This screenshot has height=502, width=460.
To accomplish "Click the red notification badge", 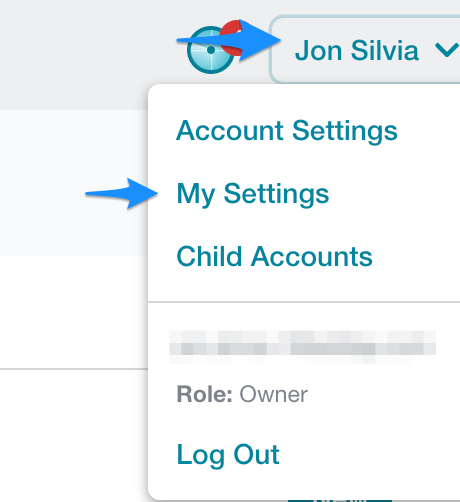I will [233, 37].
